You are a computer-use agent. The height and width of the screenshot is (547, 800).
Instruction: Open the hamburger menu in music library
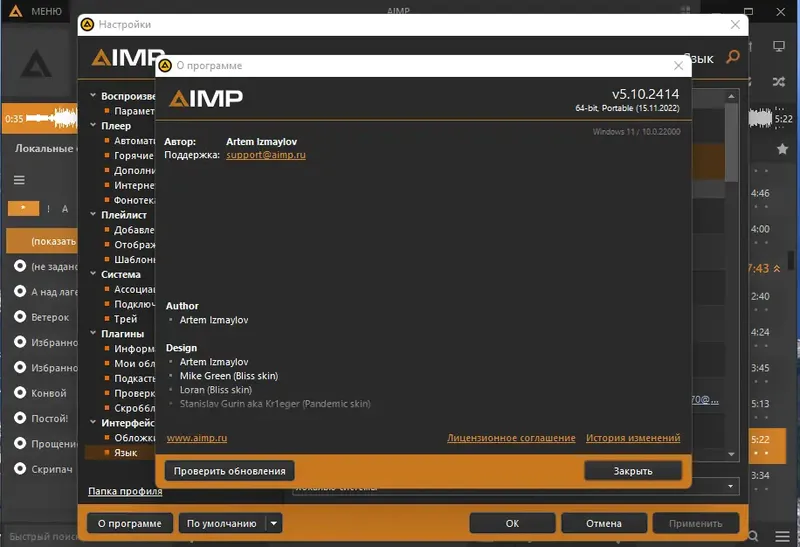19,180
